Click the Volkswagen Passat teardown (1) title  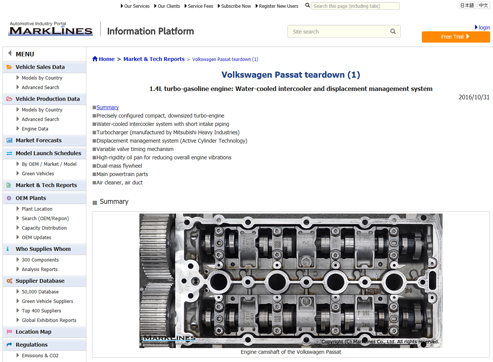pos(291,75)
